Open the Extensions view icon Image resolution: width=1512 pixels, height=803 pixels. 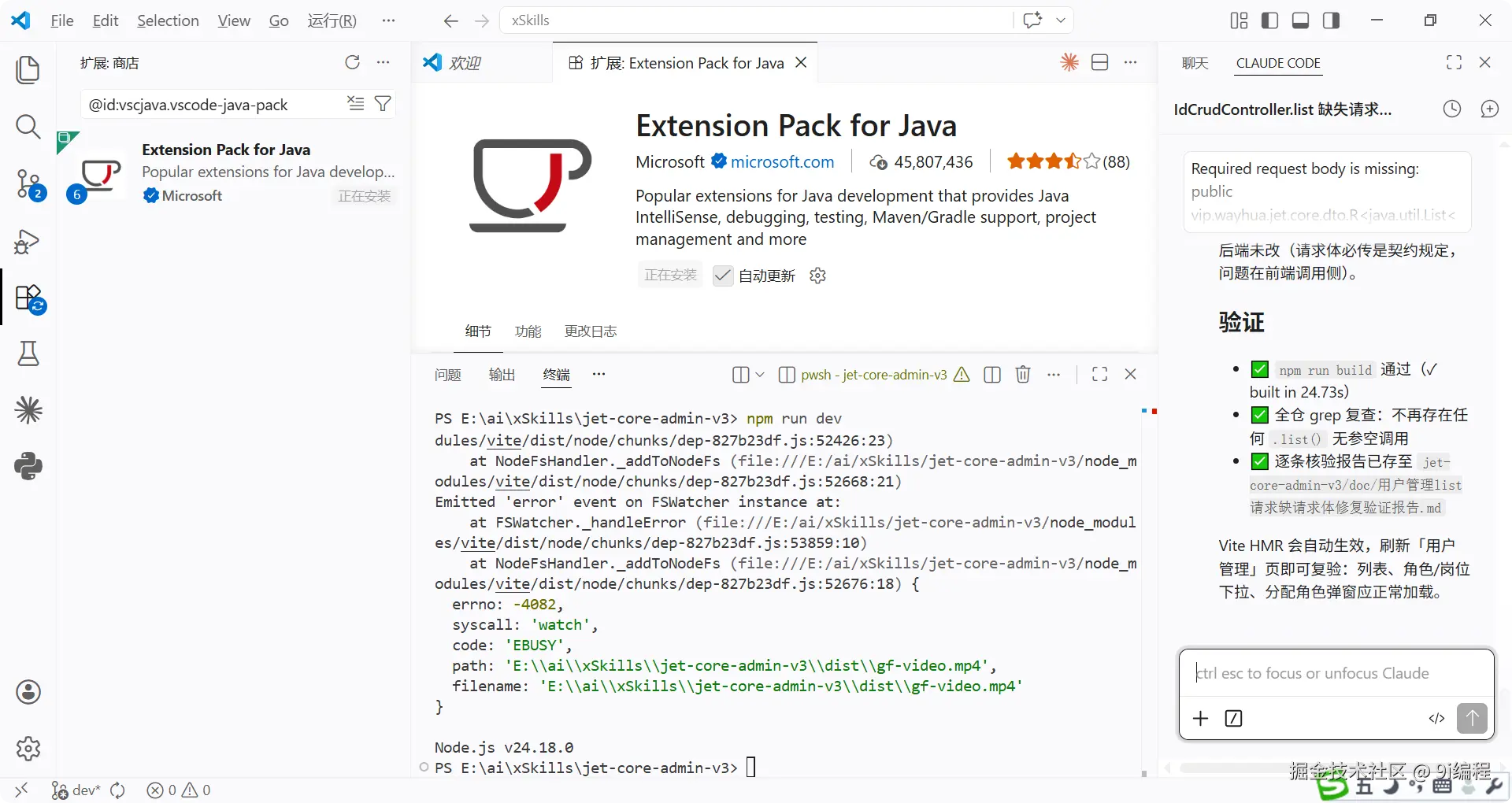pos(30,298)
